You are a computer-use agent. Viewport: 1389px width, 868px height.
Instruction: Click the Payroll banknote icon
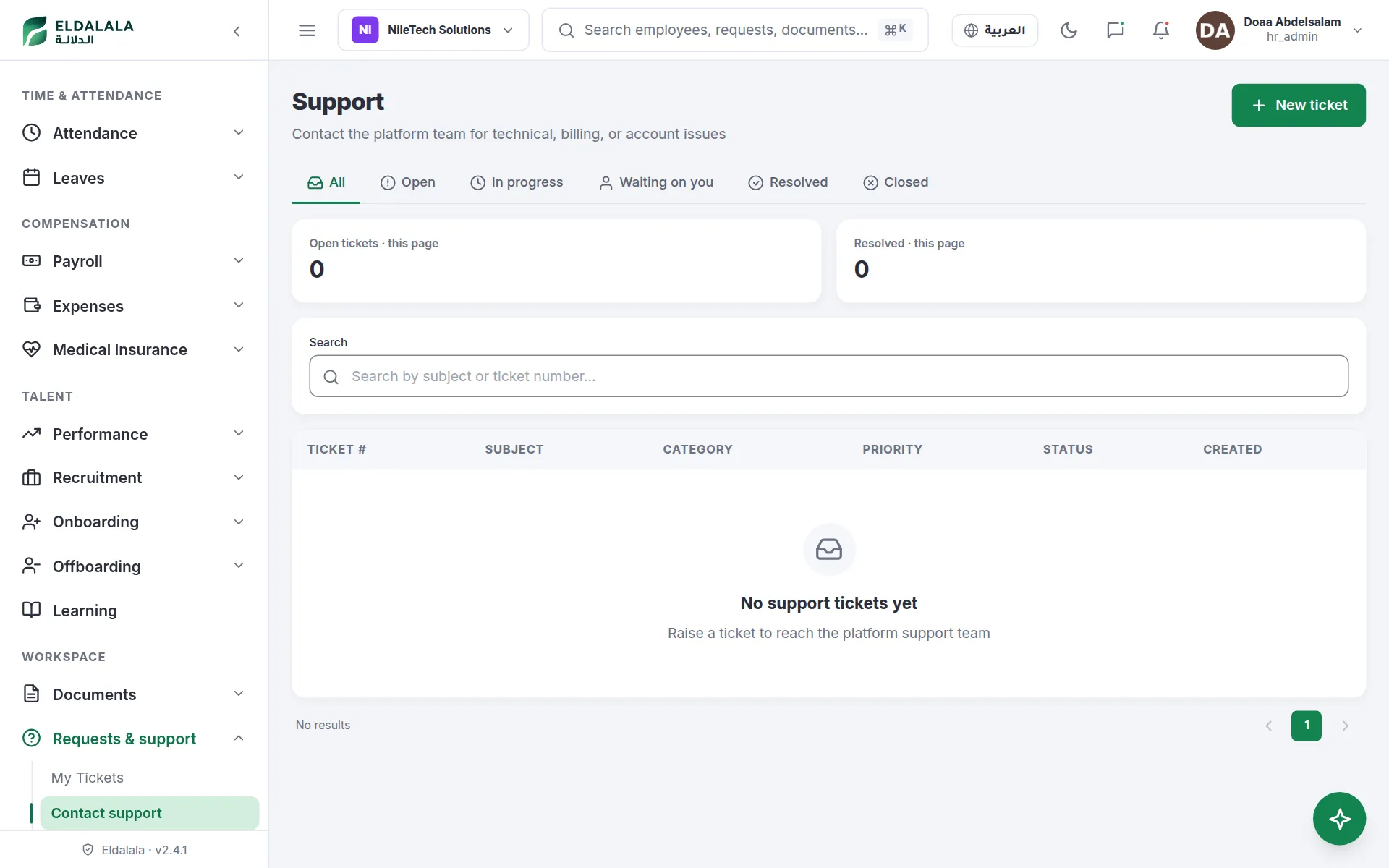coord(31,261)
